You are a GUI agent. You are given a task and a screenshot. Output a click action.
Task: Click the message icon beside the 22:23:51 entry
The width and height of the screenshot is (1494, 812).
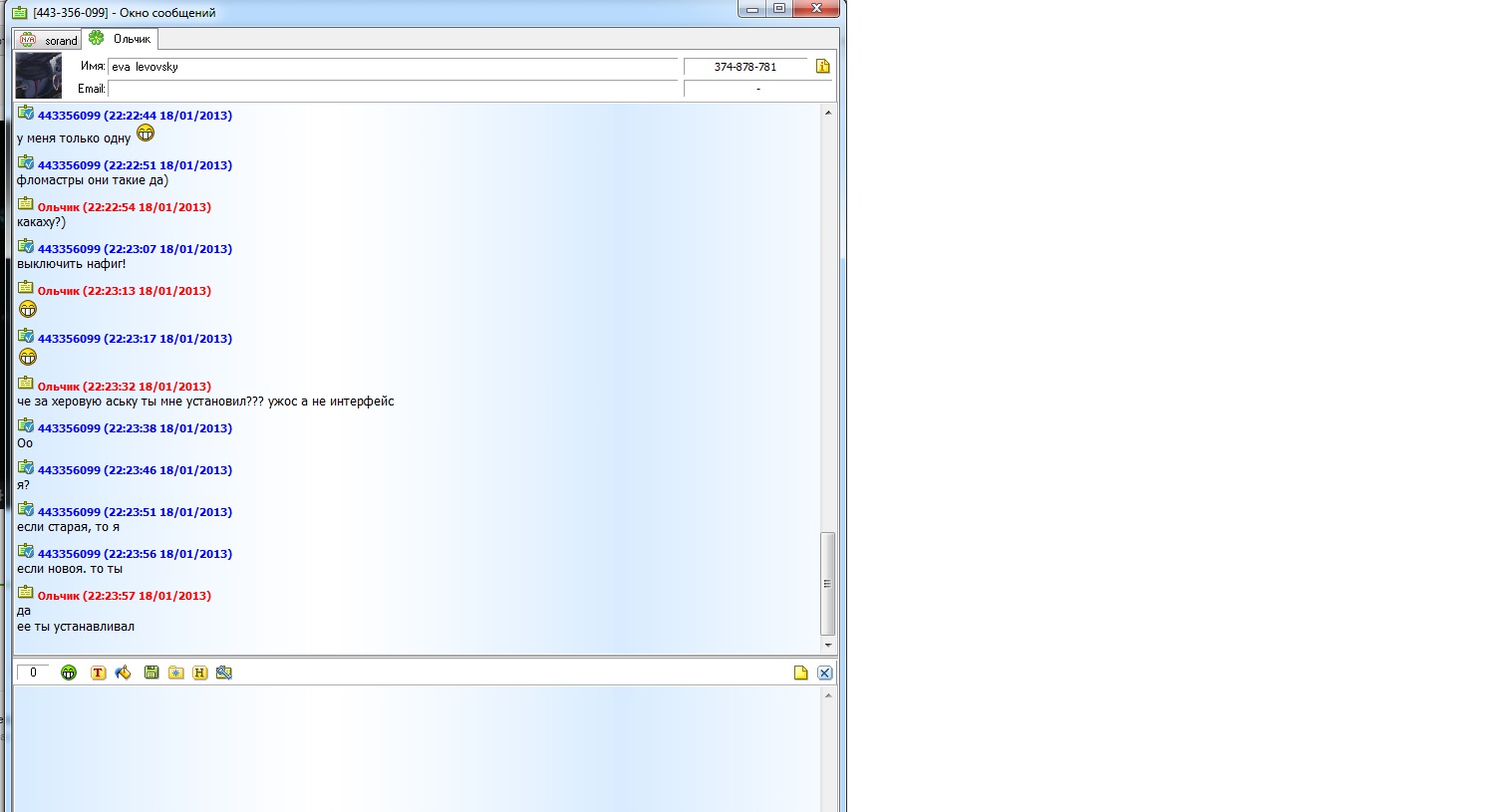click(26, 509)
